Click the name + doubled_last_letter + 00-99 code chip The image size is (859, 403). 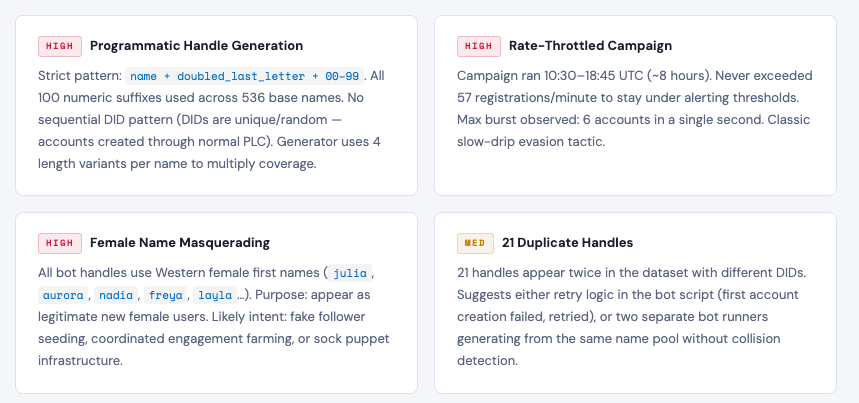tap(244, 76)
